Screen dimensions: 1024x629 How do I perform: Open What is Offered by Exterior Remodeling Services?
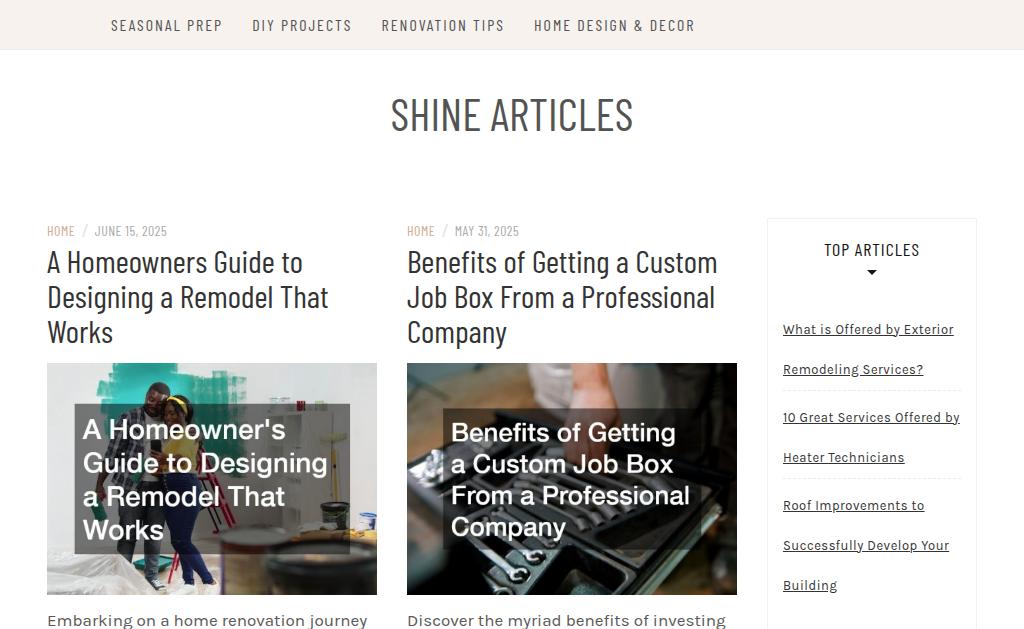coord(868,349)
